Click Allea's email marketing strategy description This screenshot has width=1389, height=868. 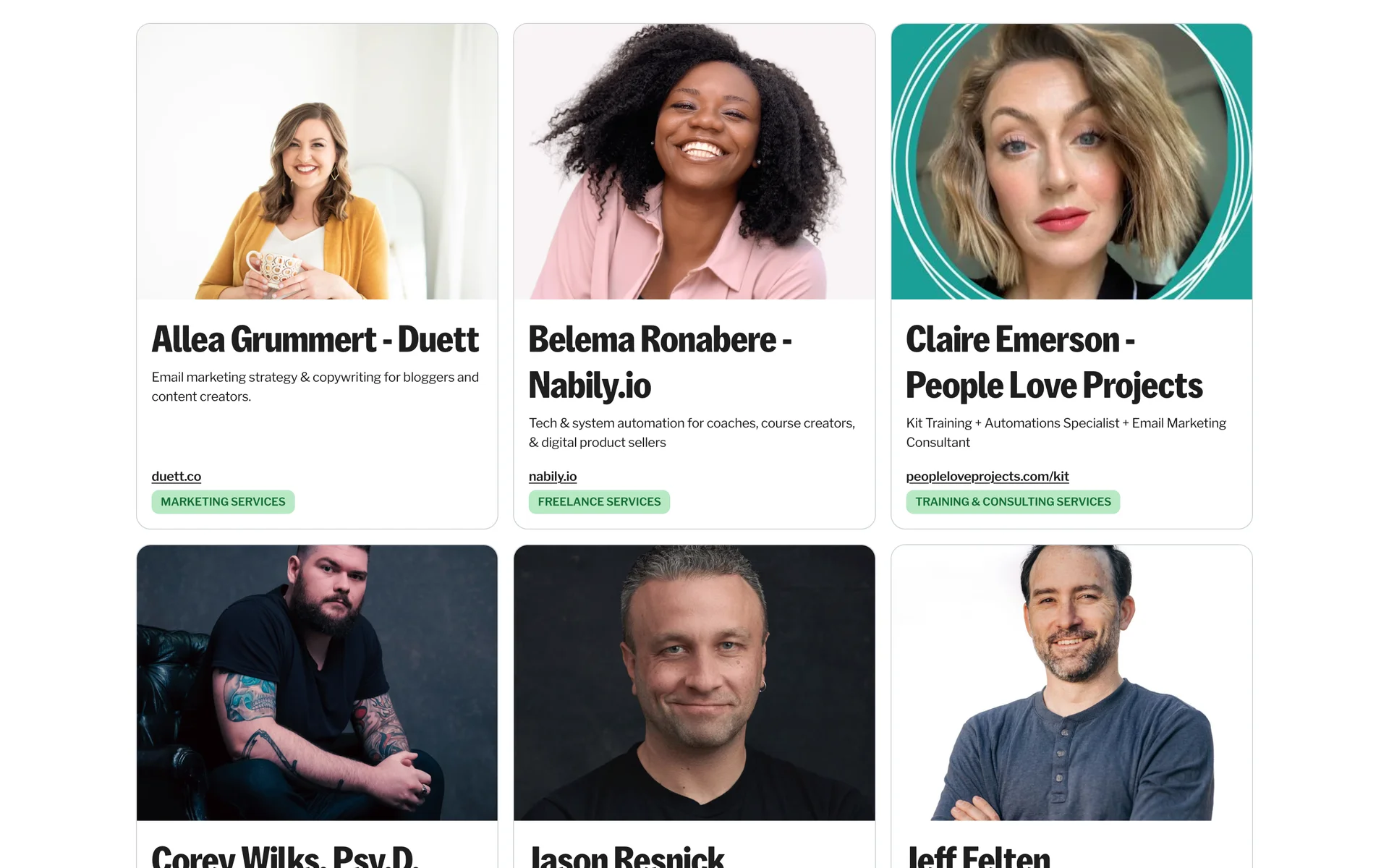(x=315, y=387)
